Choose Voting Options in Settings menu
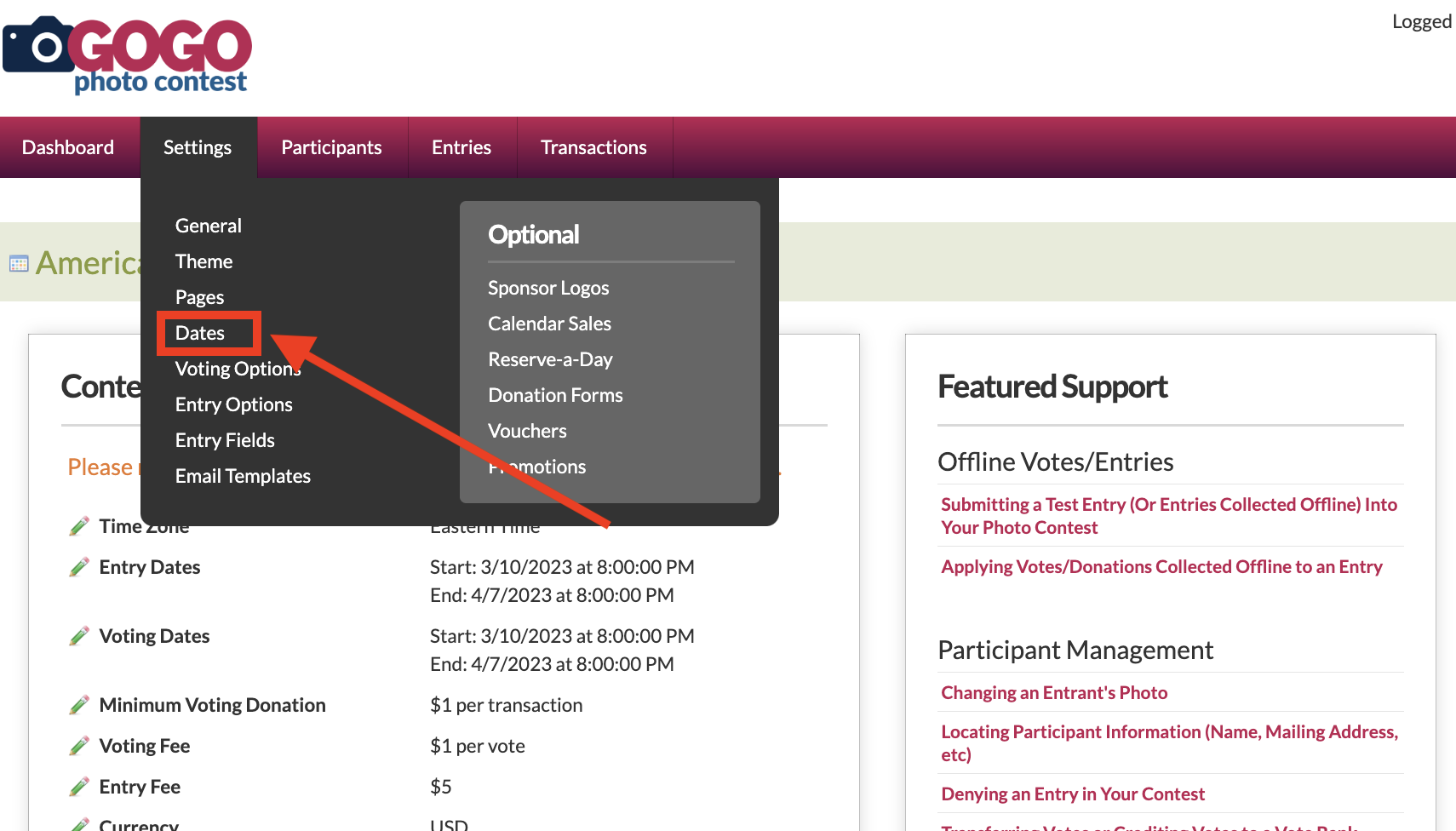 click(237, 369)
